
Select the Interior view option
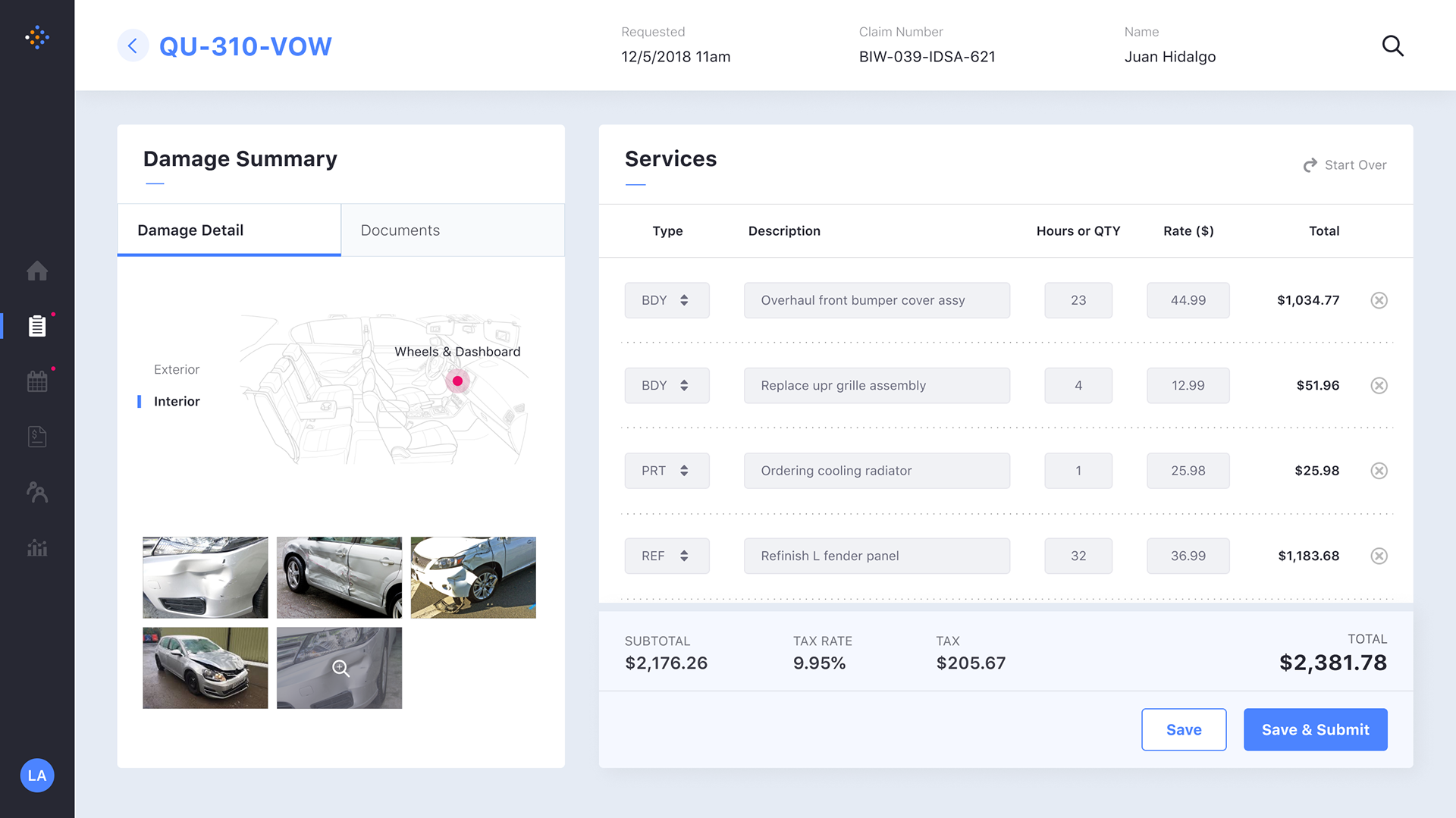point(177,401)
